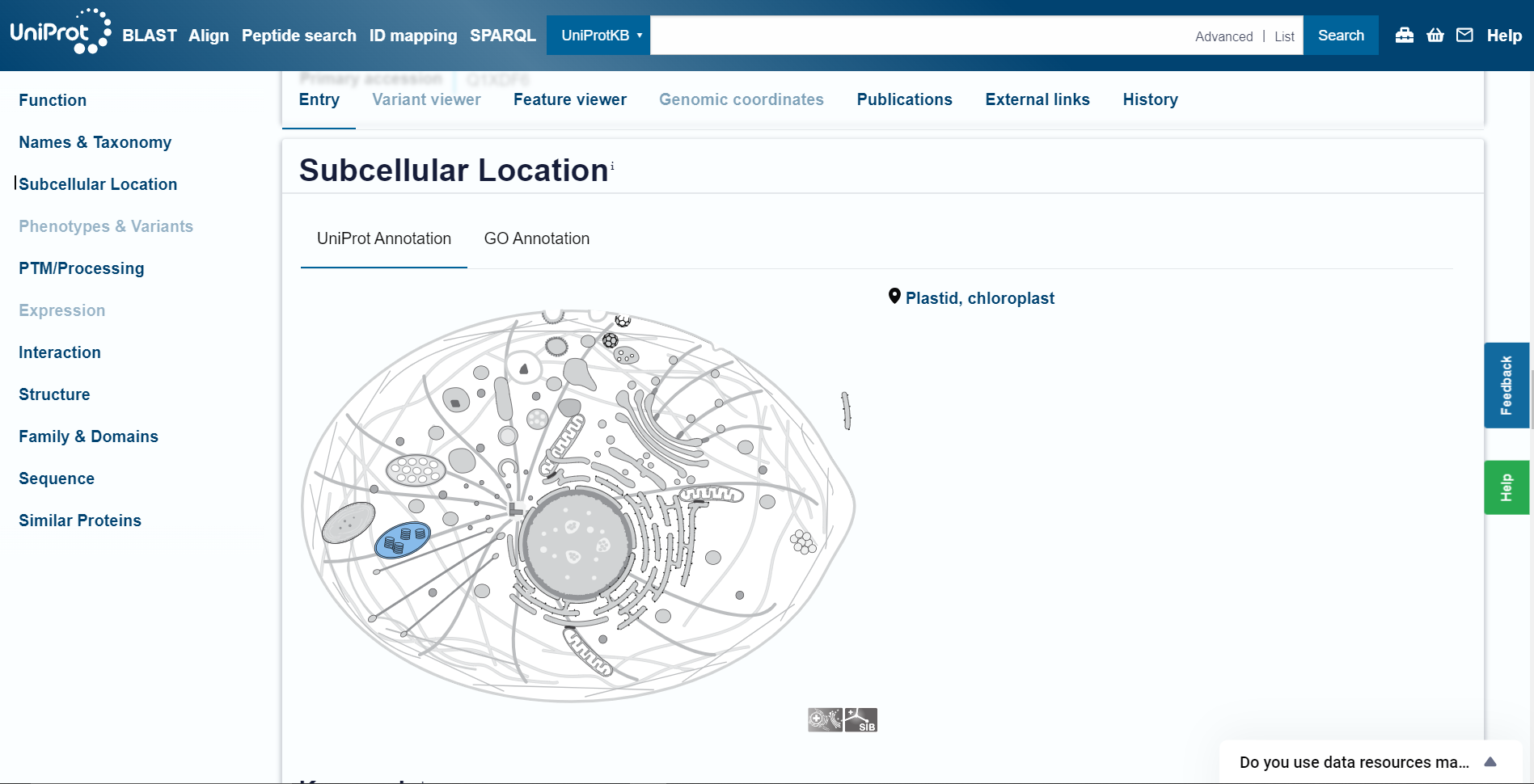The height and width of the screenshot is (784, 1534).
Task: Expand the data resources banner arrow
Action: point(1490,761)
